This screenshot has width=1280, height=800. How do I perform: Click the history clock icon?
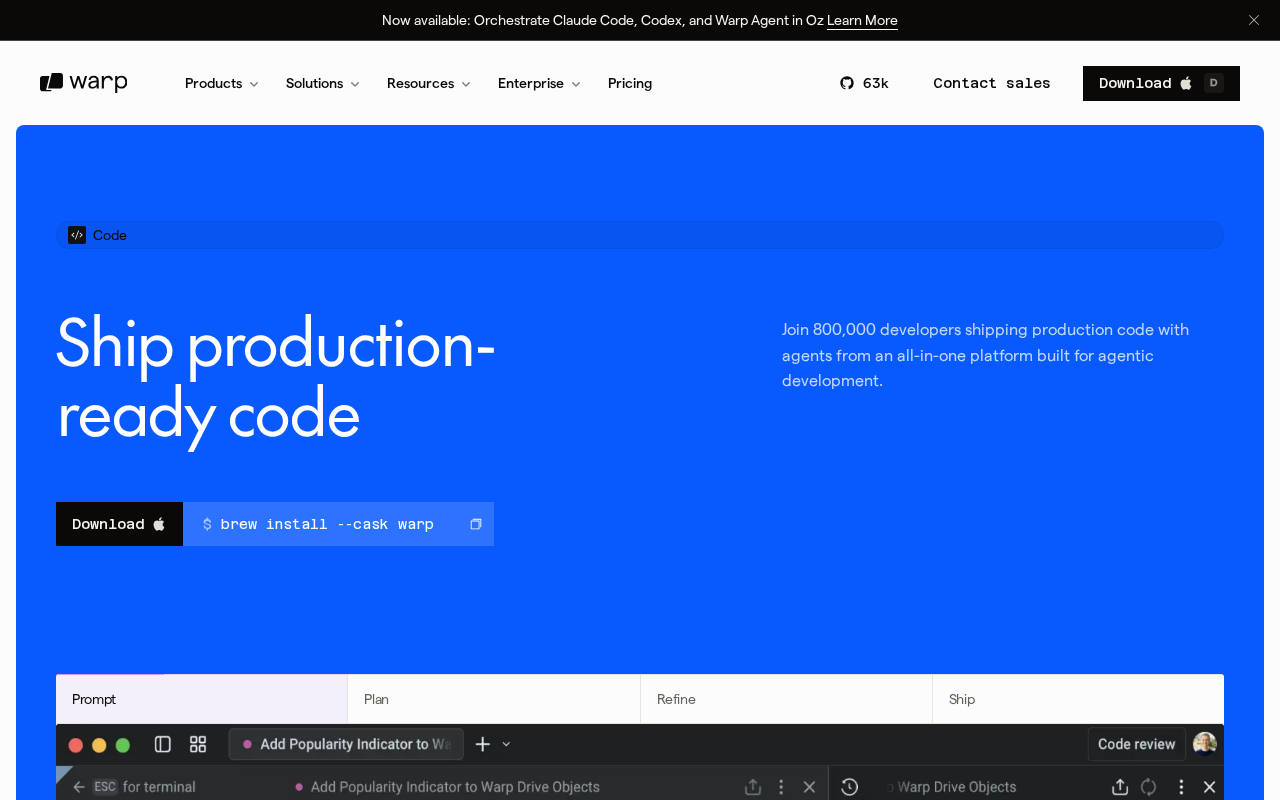850,787
